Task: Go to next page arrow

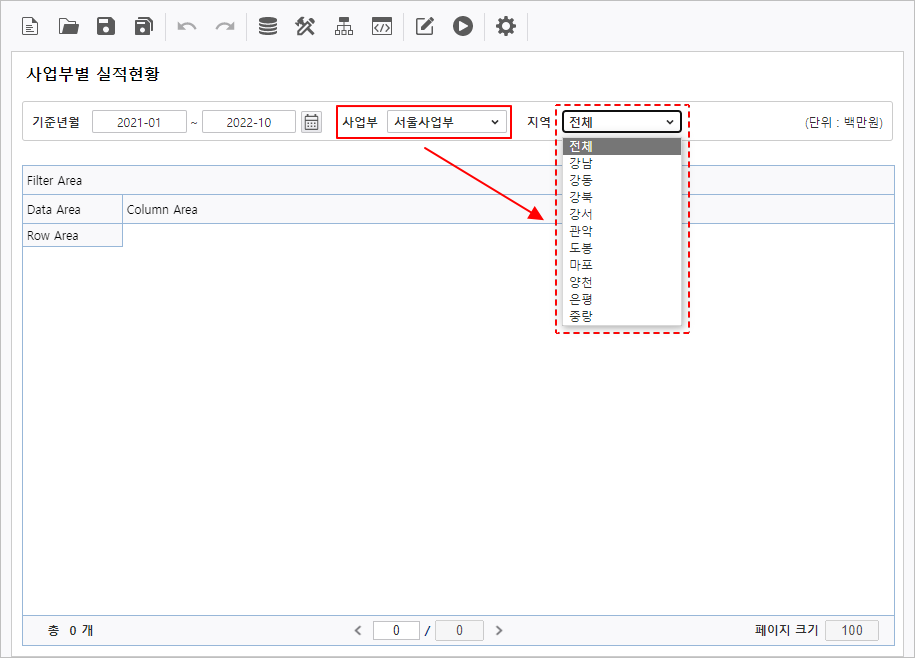Action: click(x=499, y=630)
